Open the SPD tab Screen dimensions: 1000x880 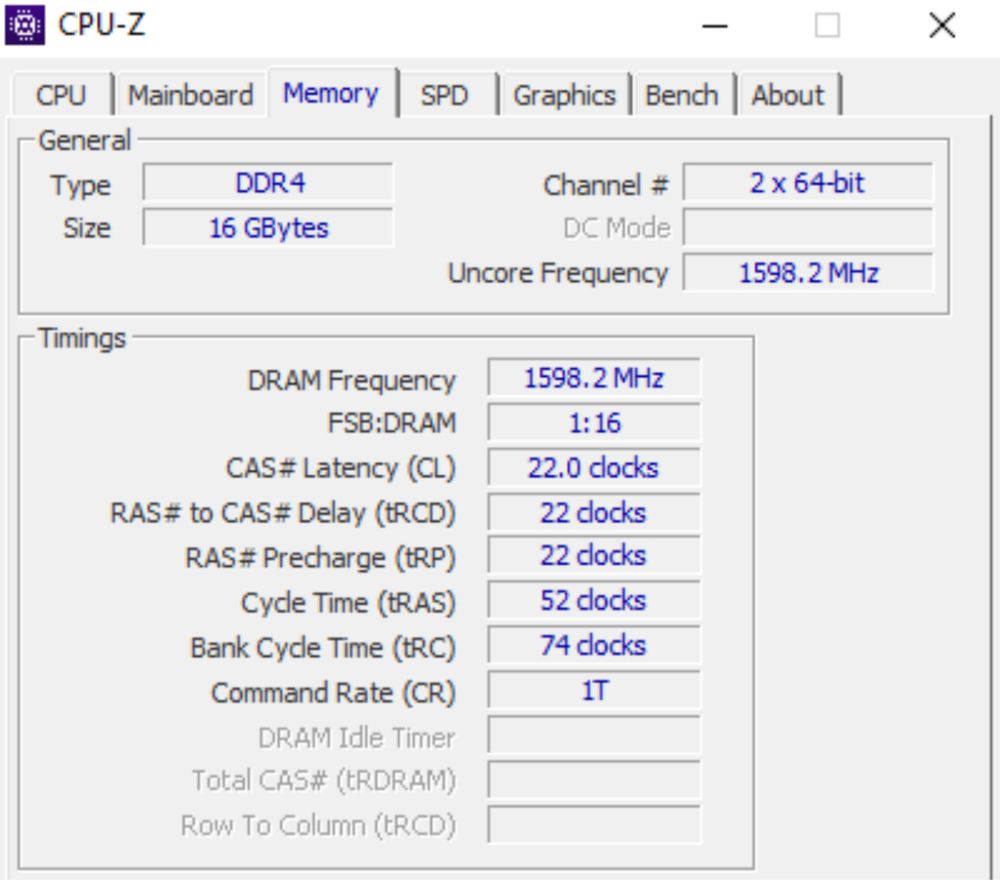click(x=445, y=95)
